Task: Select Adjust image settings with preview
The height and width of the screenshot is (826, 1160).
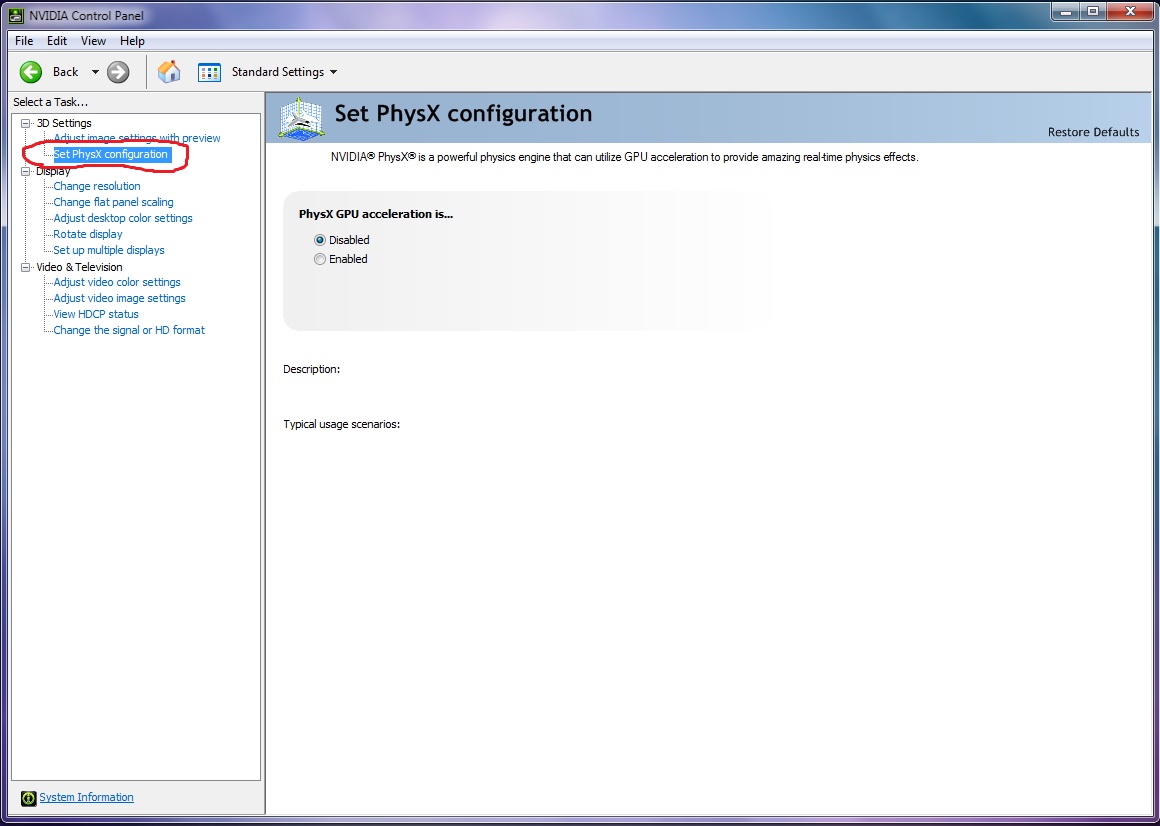Action: pos(137,138)
